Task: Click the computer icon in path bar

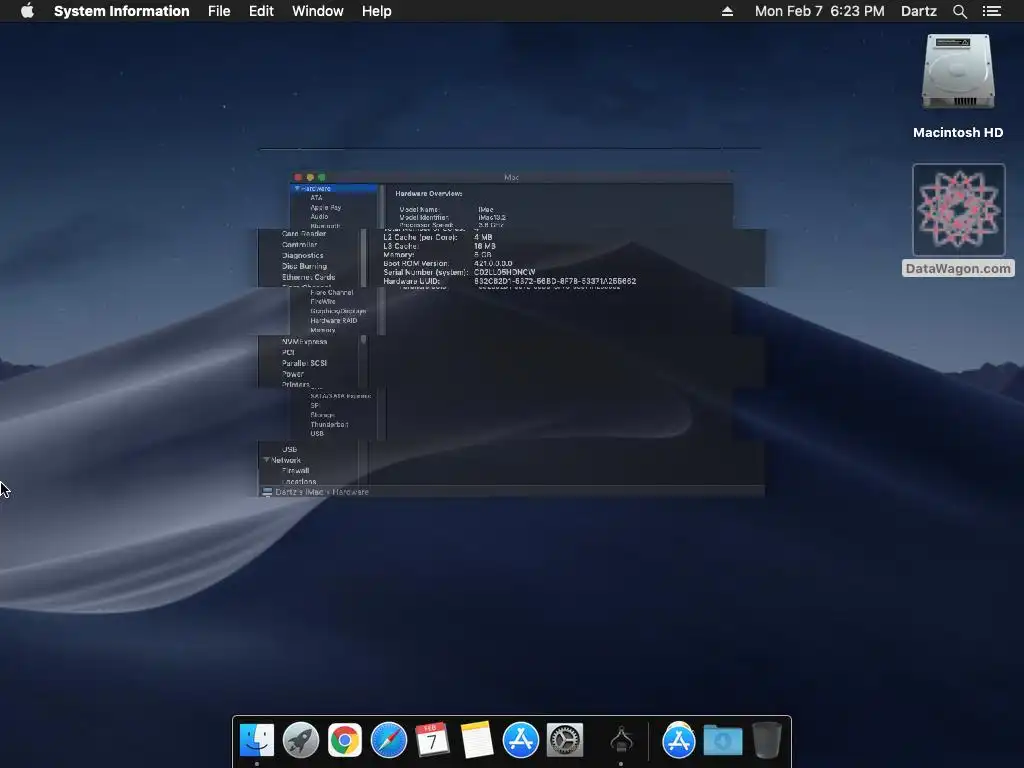Action: coord(267,492)
